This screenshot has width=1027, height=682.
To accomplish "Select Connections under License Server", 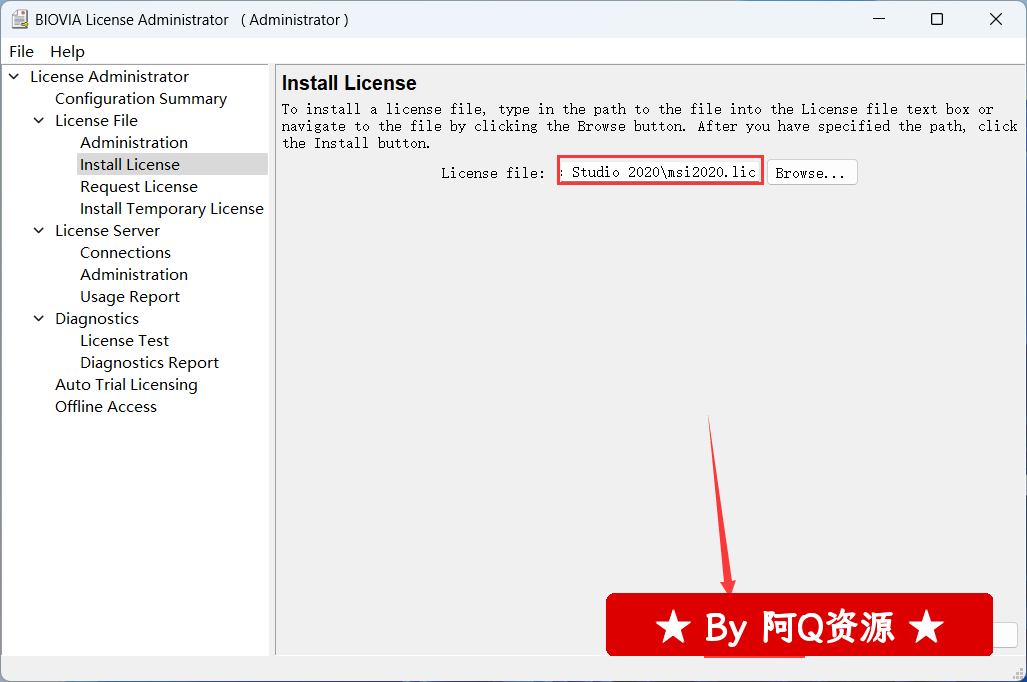I will tap(125, 253).
